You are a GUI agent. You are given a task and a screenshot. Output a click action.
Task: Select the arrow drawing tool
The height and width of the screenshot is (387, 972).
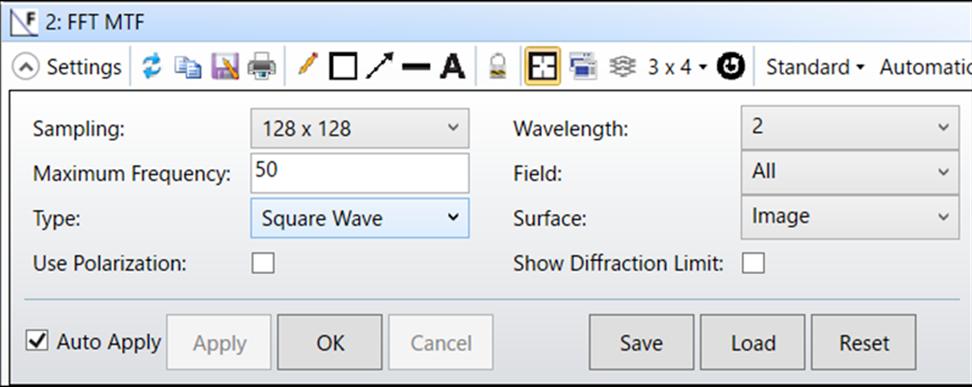point(379,66)
